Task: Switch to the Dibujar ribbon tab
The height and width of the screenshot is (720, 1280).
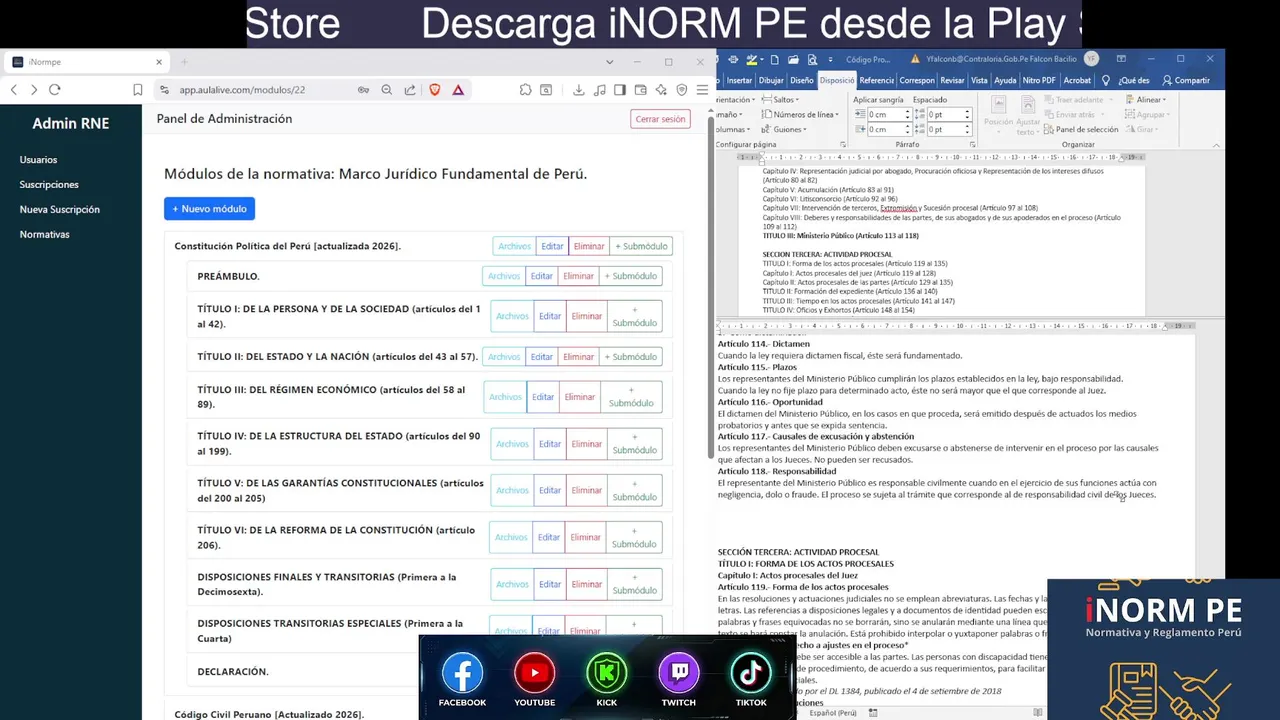Action: tap(771, 80)
